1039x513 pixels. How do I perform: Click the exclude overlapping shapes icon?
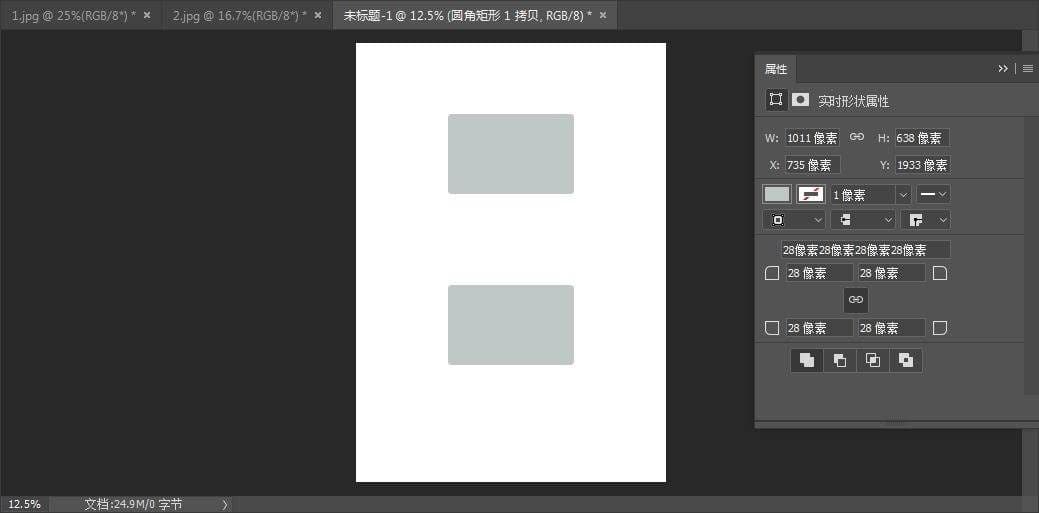[906, 360]
